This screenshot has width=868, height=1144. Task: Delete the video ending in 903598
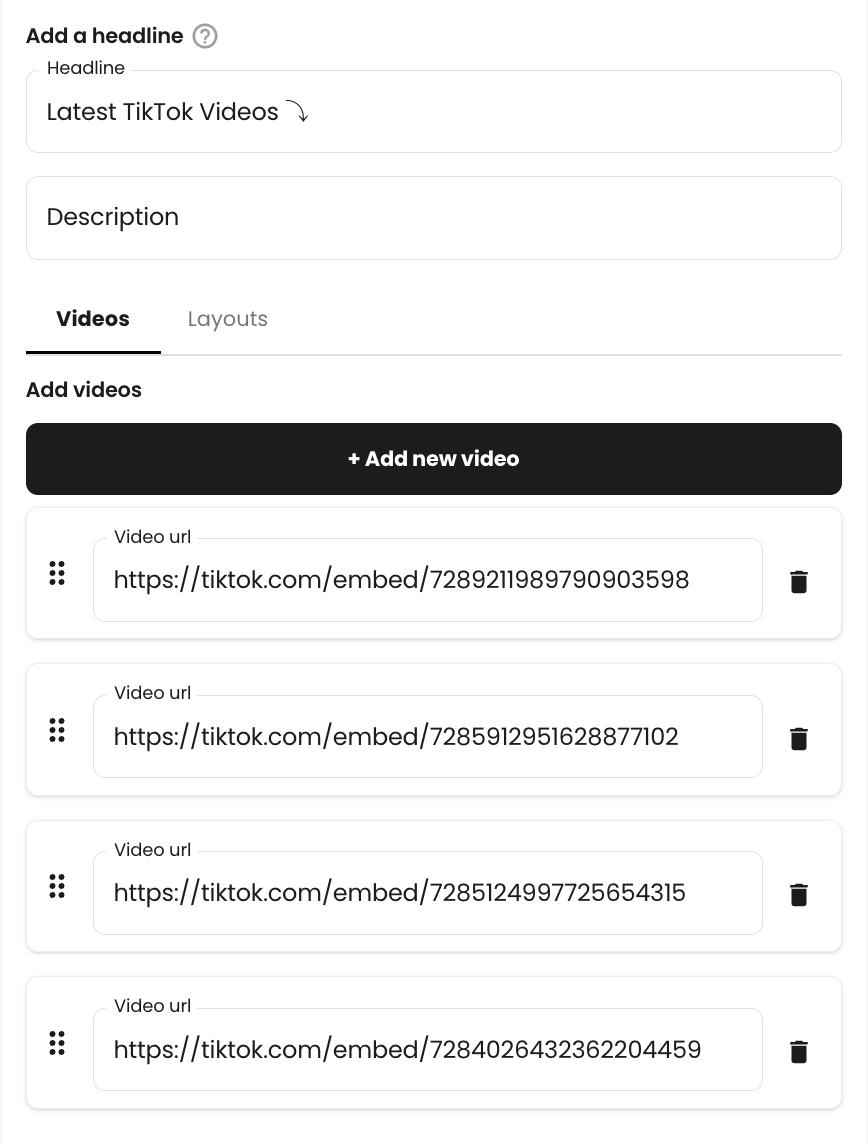[x=799, y=581]
